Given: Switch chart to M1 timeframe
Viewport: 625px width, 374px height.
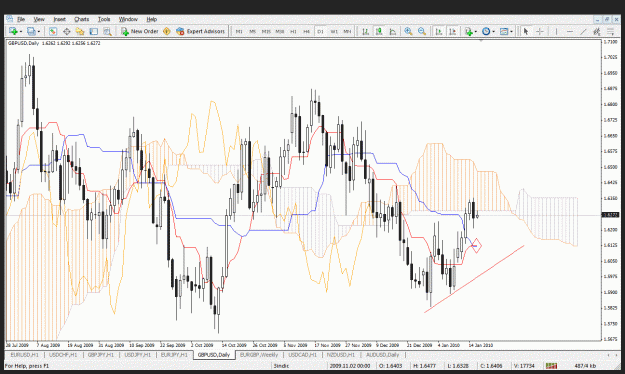Looking at the screenshot, I should pos(239,31).
